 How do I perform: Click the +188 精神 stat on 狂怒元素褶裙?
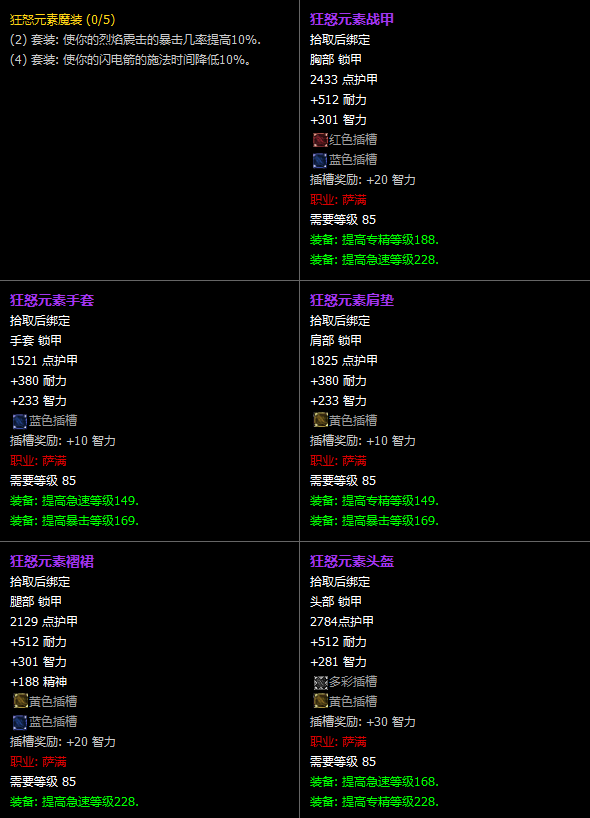[39, 682]
